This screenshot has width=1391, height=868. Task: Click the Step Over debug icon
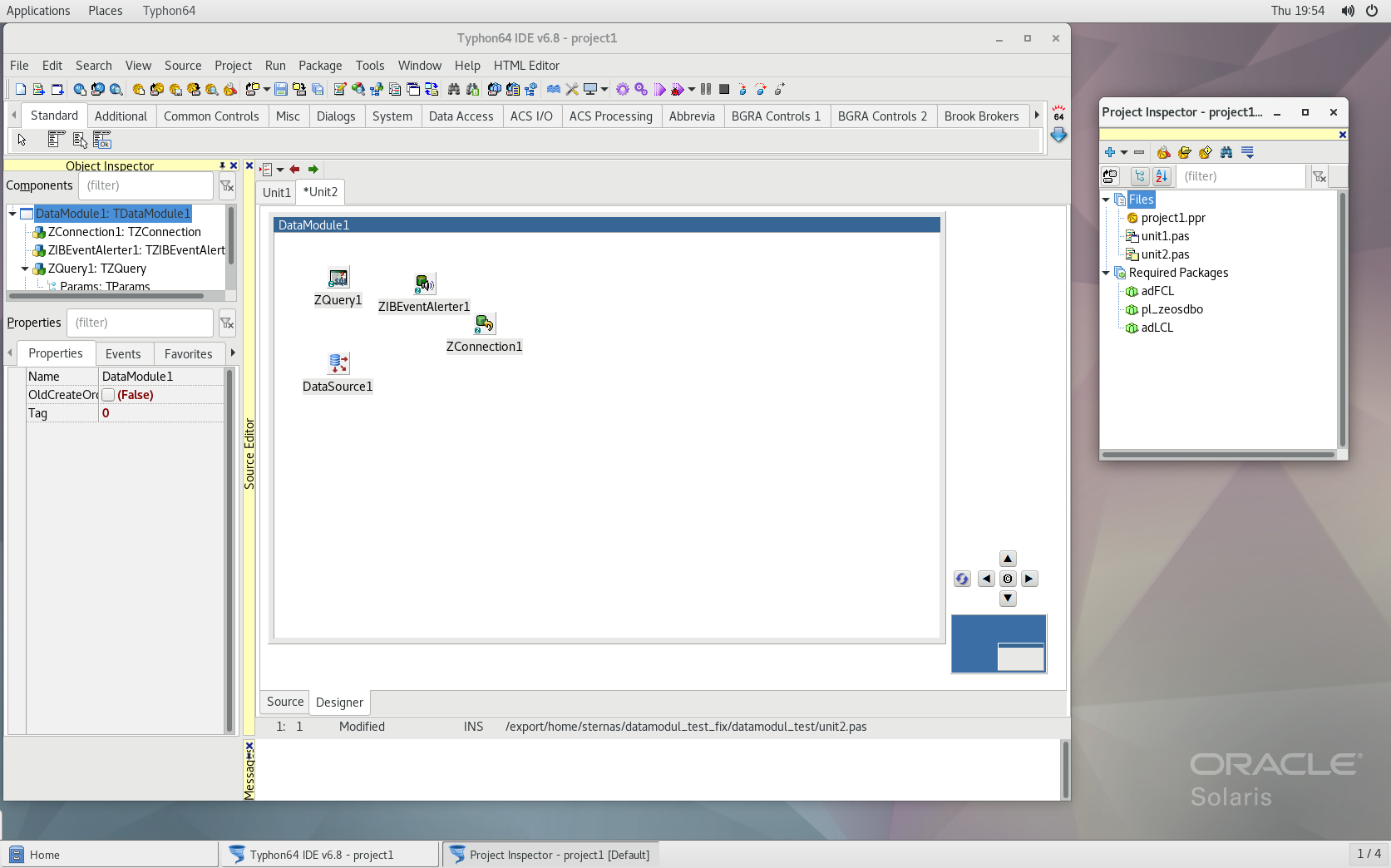point(761,89)
